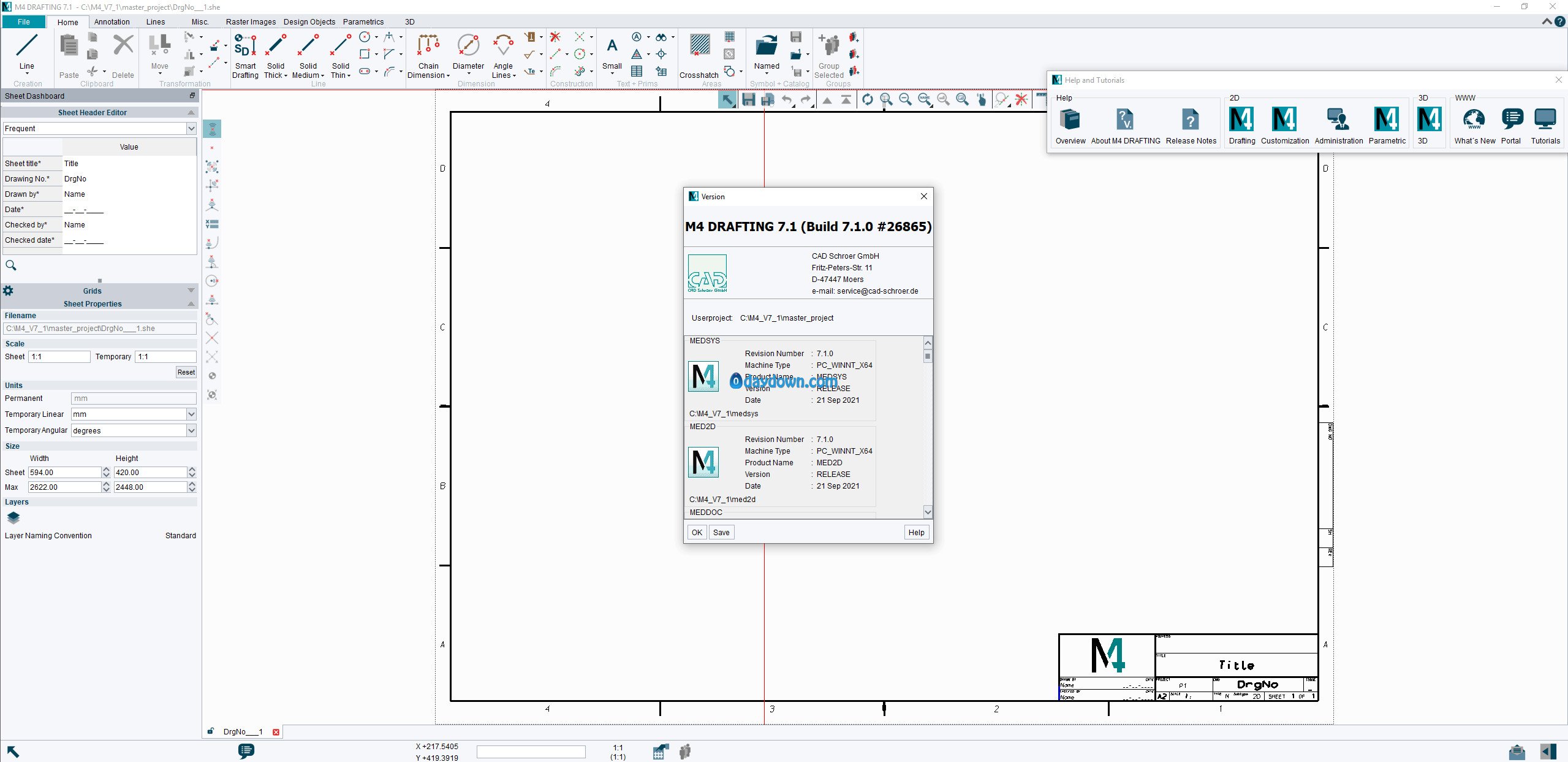Select the Move transformation tool
The width and height of the screenshot is (1568, 762).
coord(159,46)
